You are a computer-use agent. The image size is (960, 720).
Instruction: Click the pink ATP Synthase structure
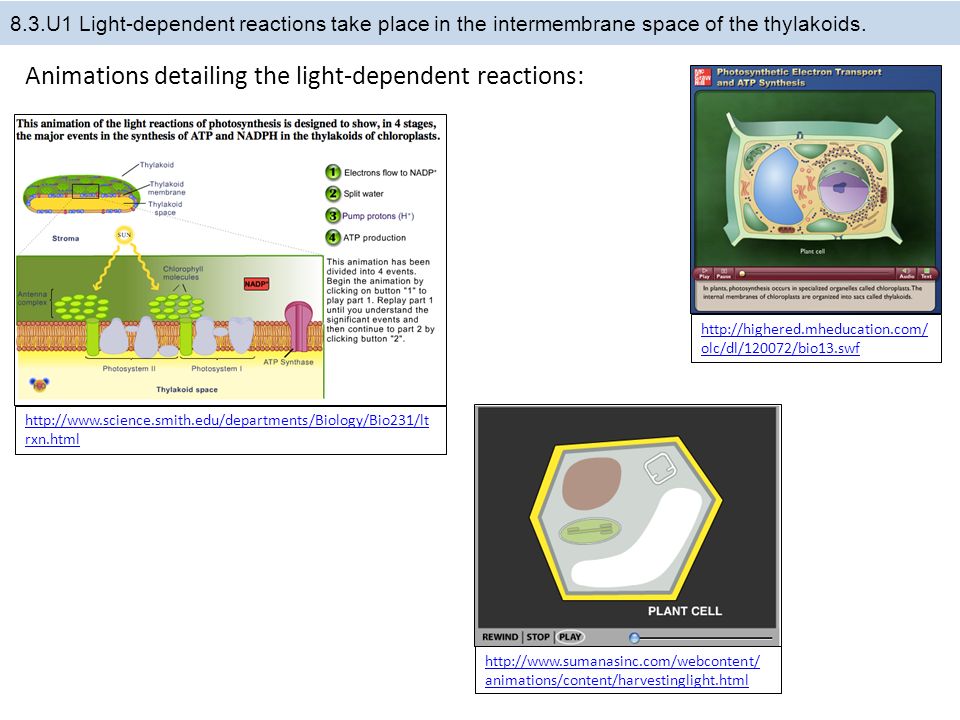pos(299,324)
